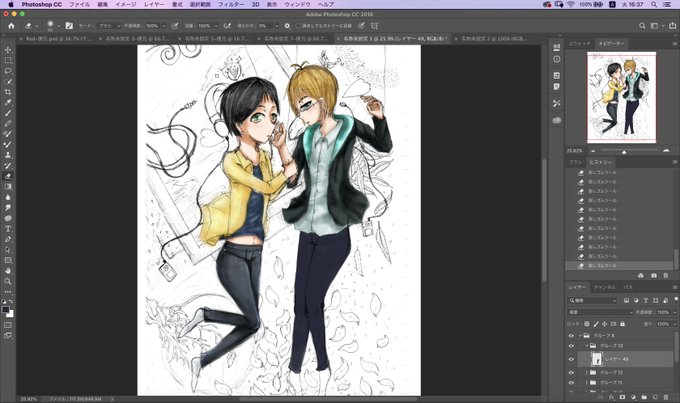The height and width of the screenshot is (403, 680).
Task: Open the layer filter type dropdown
Action: pyautogui.click(x=592, y=300)
